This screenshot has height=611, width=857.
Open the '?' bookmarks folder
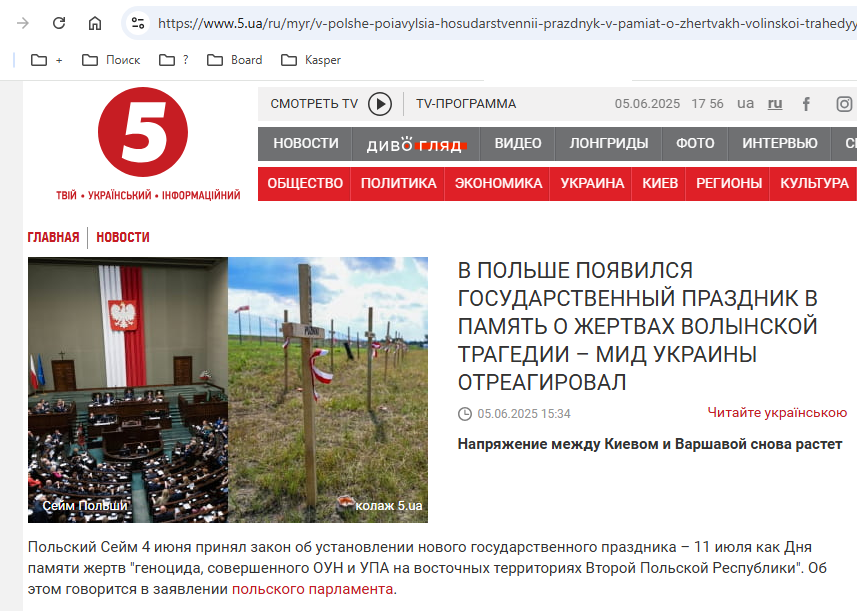click(x=174, y=60)
